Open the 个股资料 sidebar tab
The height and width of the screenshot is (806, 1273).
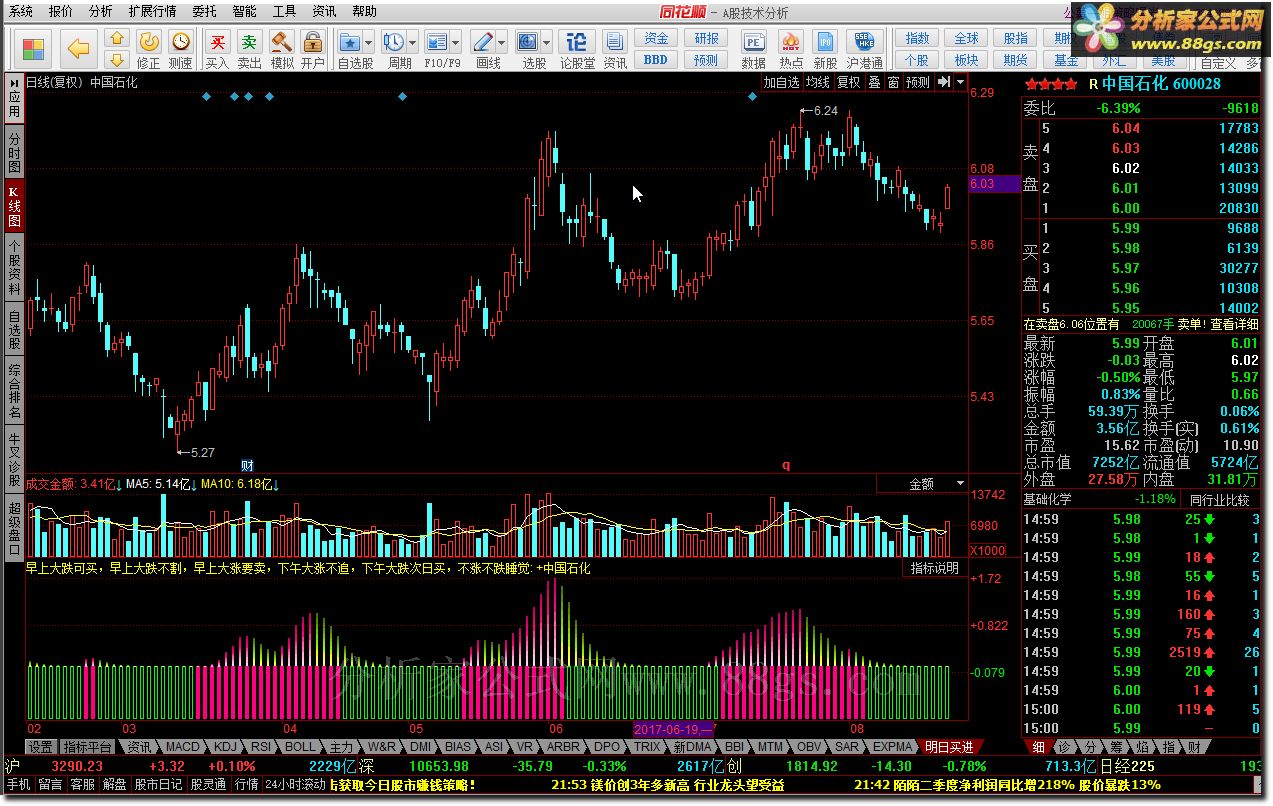point(14,267)
